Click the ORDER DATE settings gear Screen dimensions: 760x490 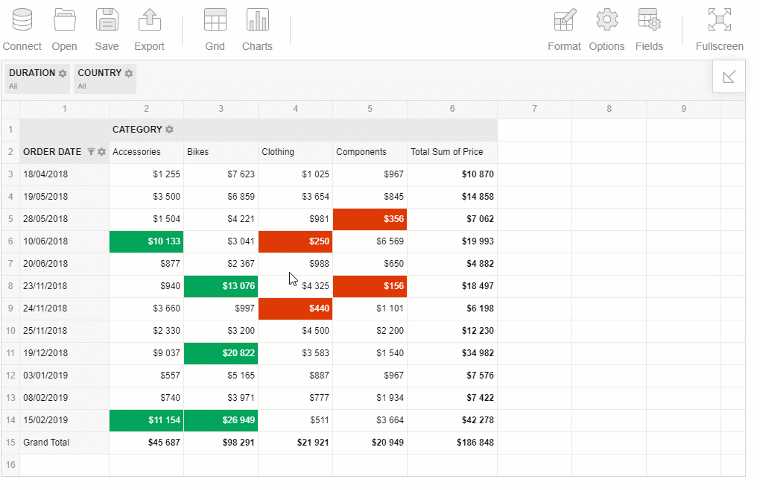click(101, 152)
